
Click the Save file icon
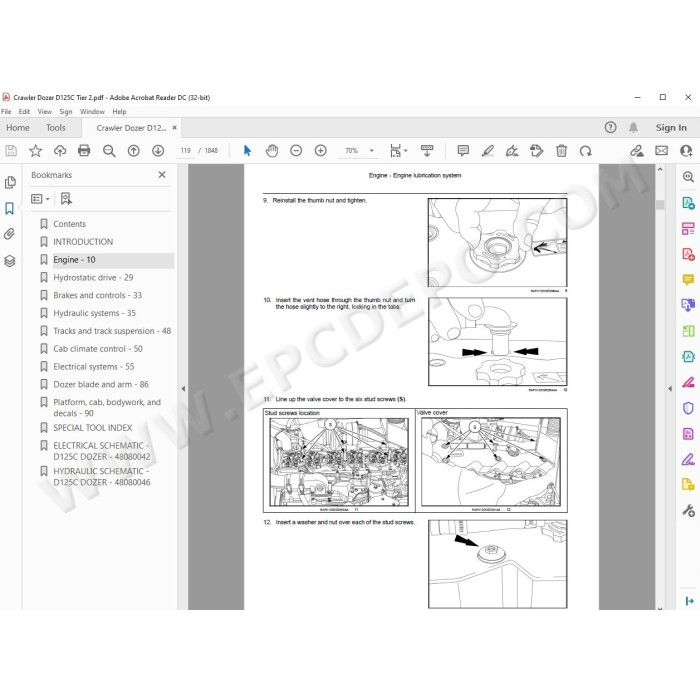tap(11, 151)
